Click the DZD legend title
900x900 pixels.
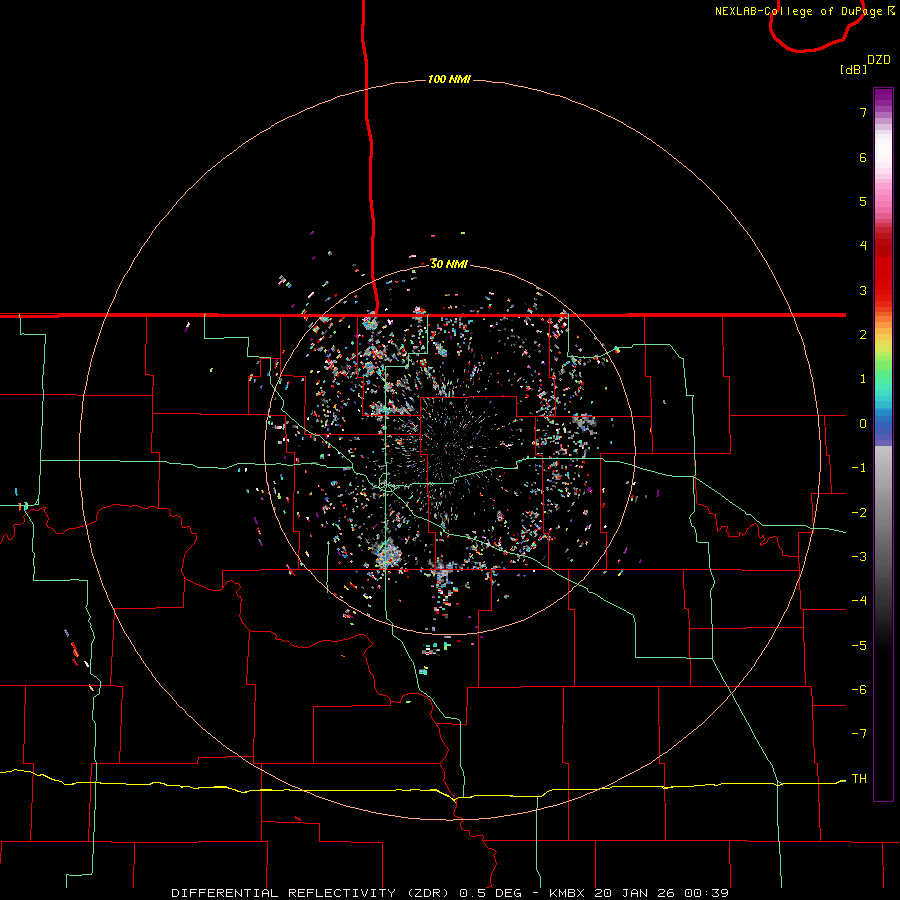[x=879, y=60]
